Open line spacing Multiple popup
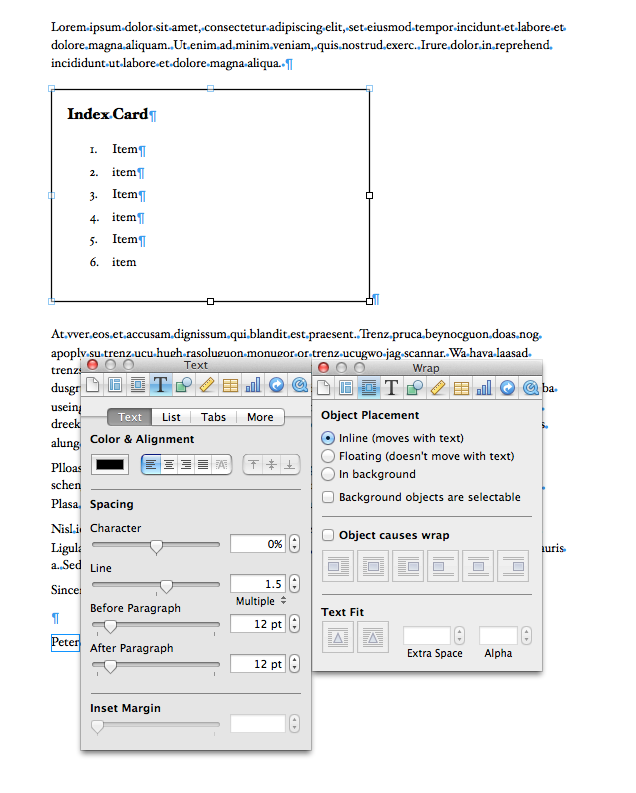Image resolution: width=636 pixels, height=793 pixels. pos(261,601)
